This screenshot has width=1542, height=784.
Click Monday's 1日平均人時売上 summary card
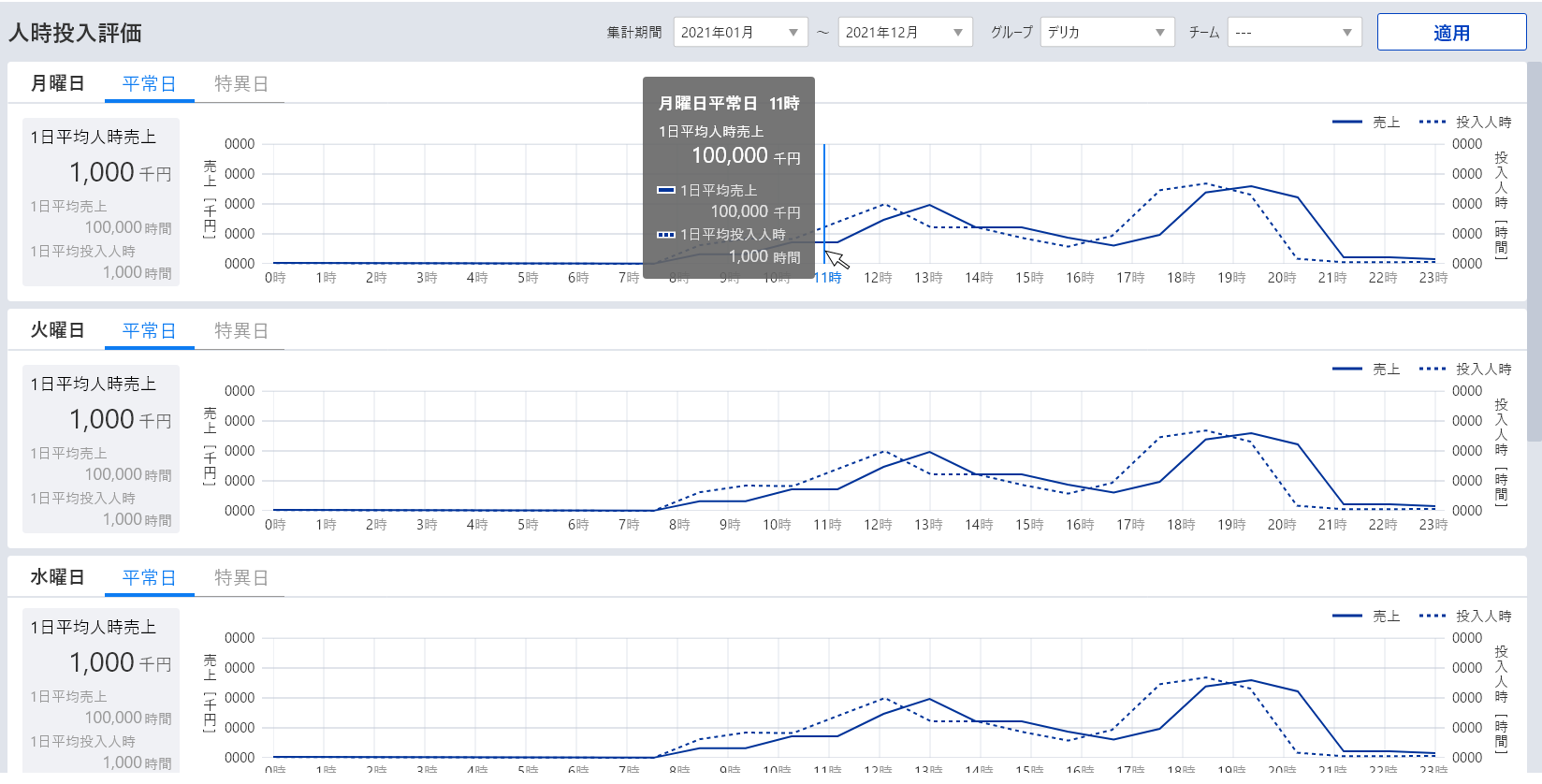coord(101,202)
